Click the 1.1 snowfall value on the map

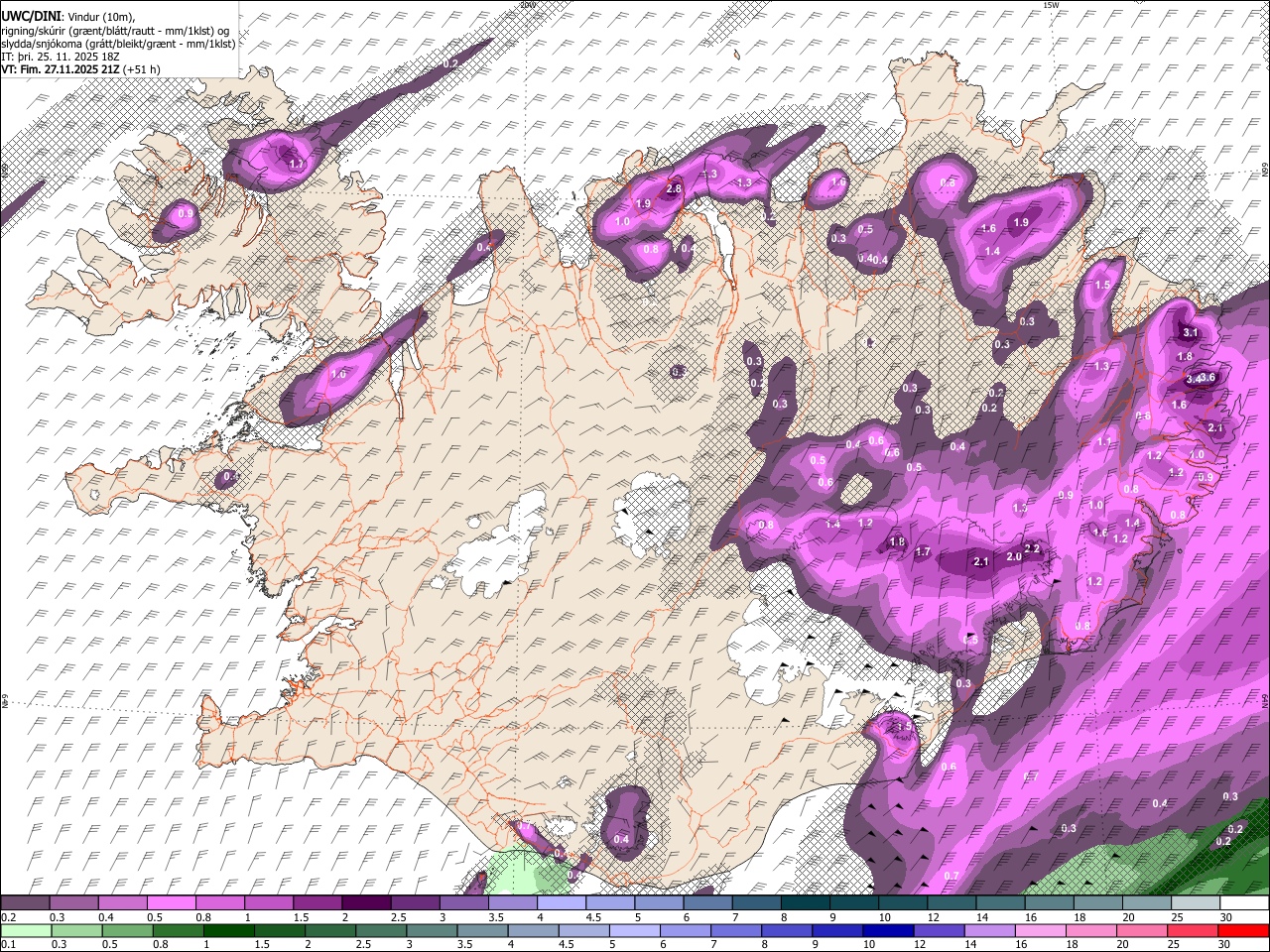(1105, 441)
